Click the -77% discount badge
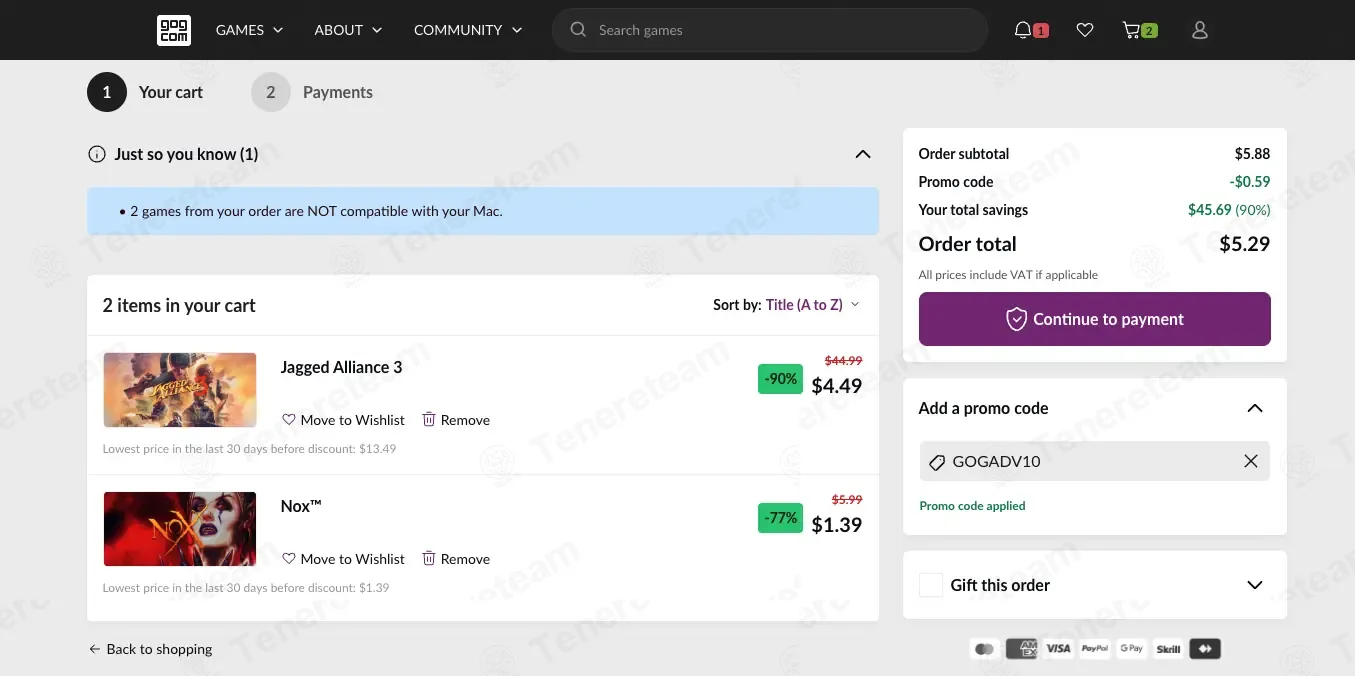1355x676 pixels. 781,518
